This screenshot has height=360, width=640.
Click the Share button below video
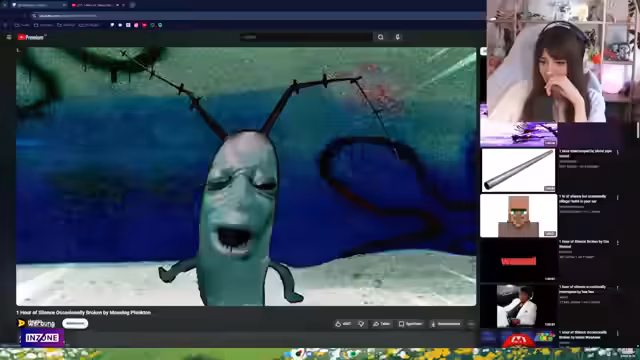coord(382,324)
